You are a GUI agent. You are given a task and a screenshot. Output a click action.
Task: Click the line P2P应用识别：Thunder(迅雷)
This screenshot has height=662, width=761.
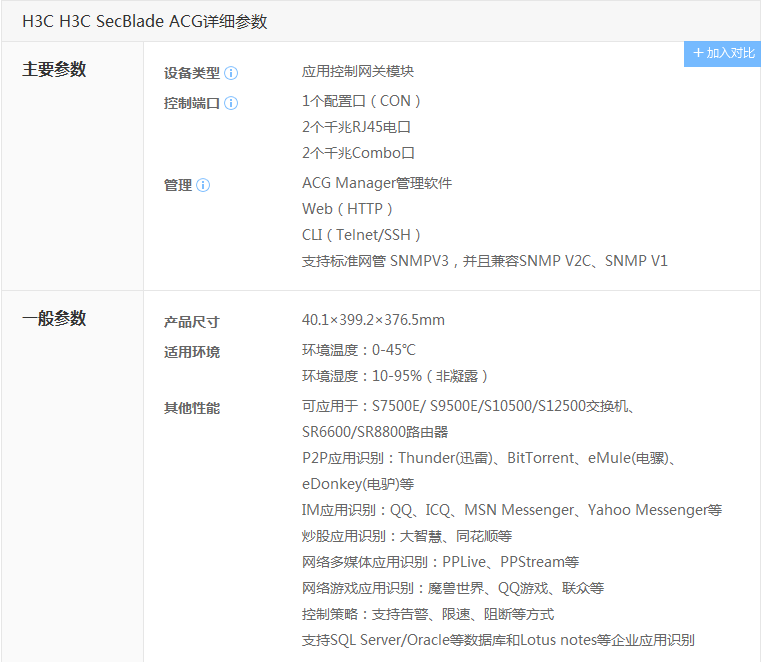pyautogui.click(x=489, y=459)
